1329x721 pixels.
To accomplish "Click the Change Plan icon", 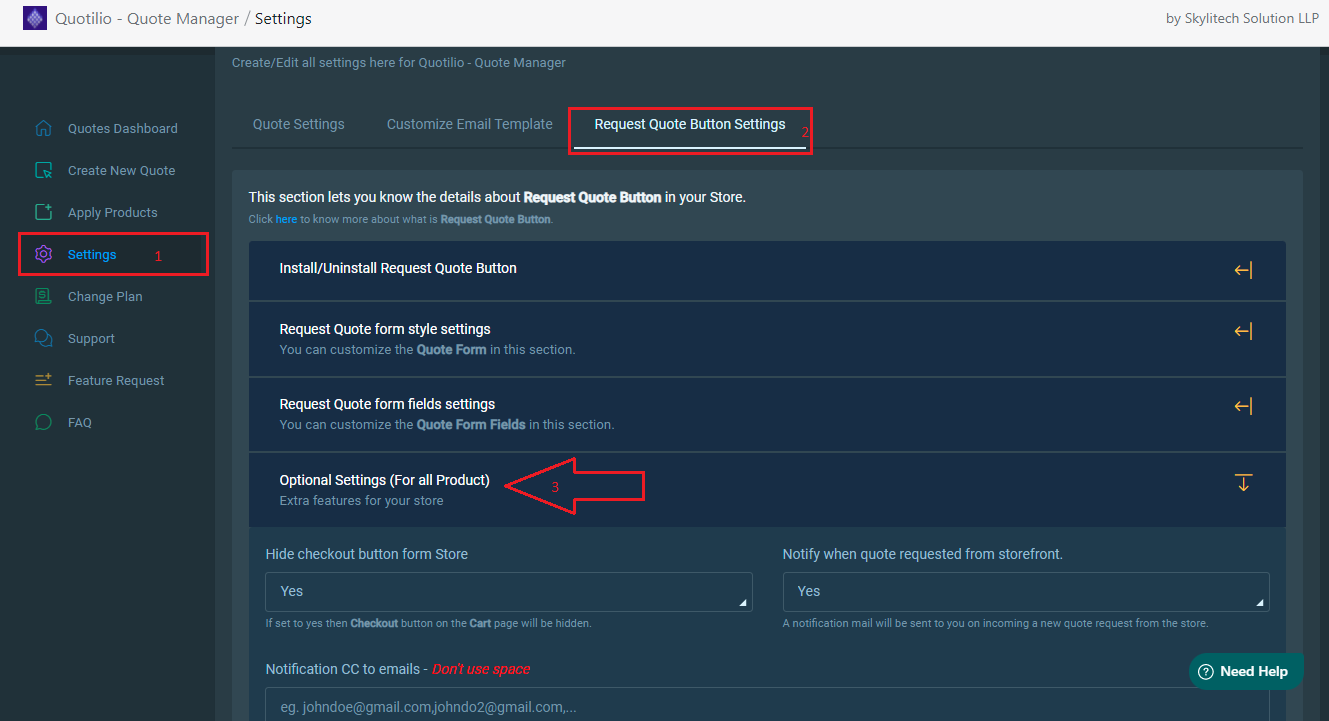I will tap(43, 296).
